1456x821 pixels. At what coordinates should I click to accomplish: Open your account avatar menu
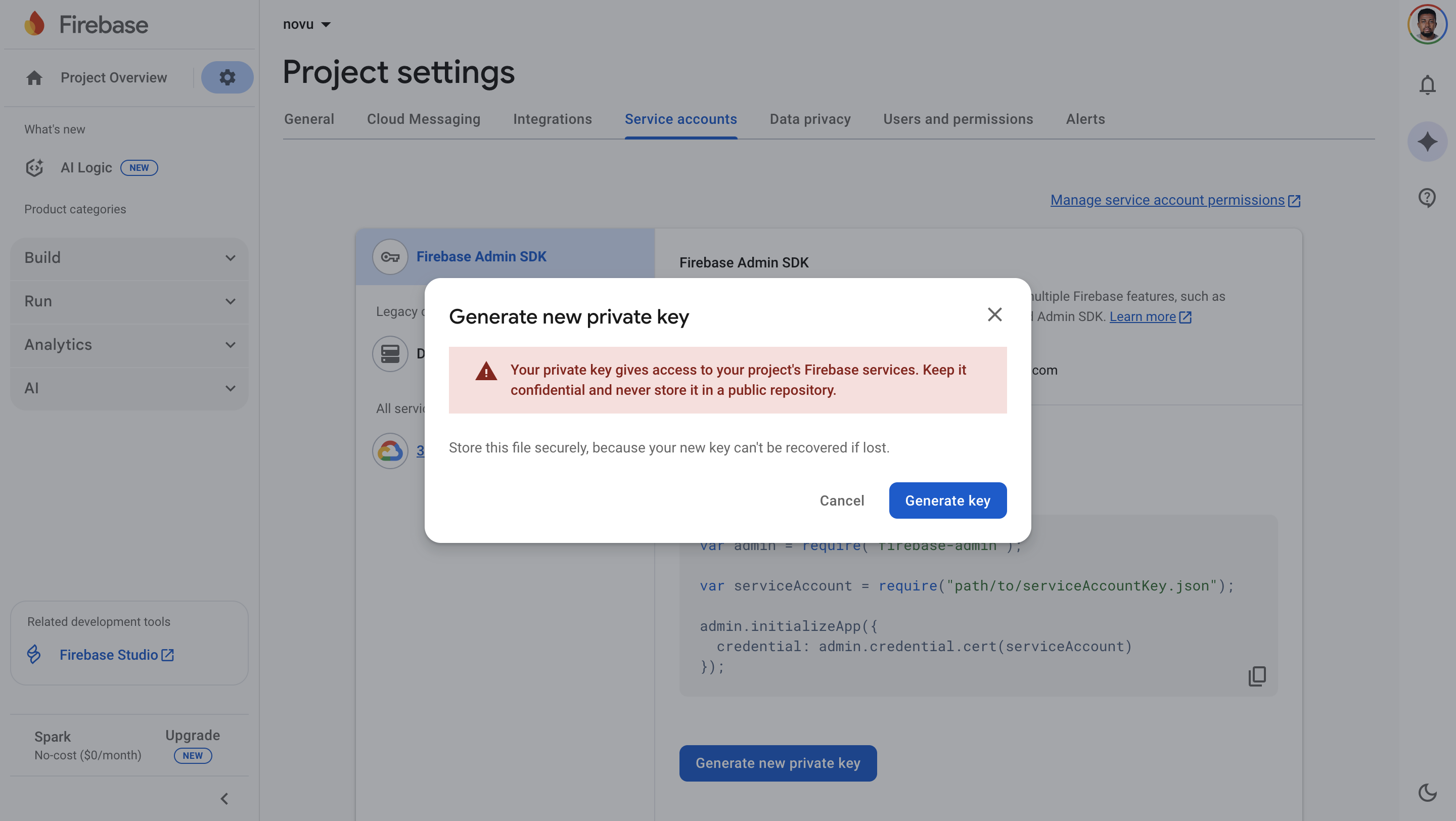coord(1427,24)
